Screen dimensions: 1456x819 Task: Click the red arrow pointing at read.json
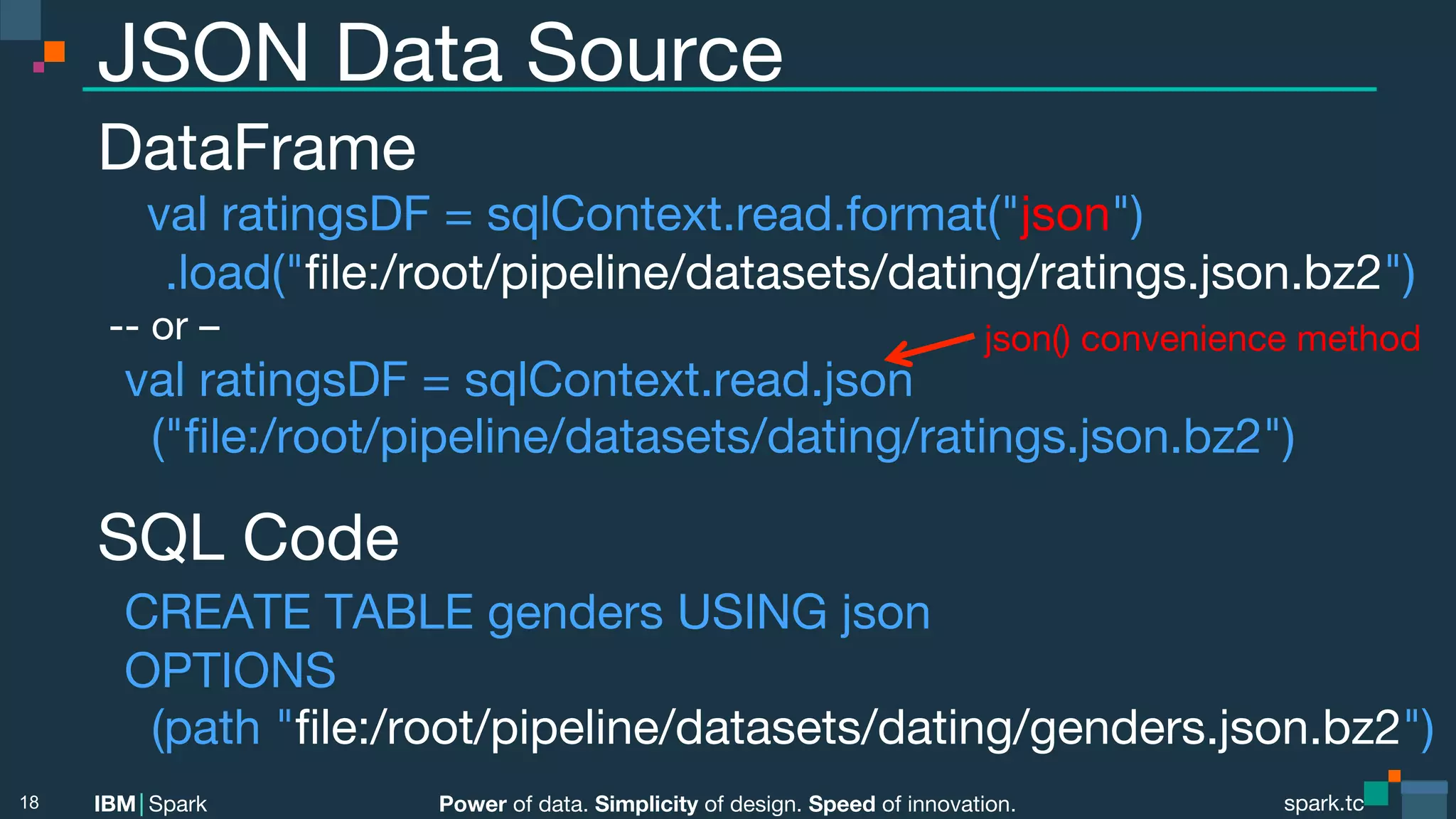[x=928, y=348]
